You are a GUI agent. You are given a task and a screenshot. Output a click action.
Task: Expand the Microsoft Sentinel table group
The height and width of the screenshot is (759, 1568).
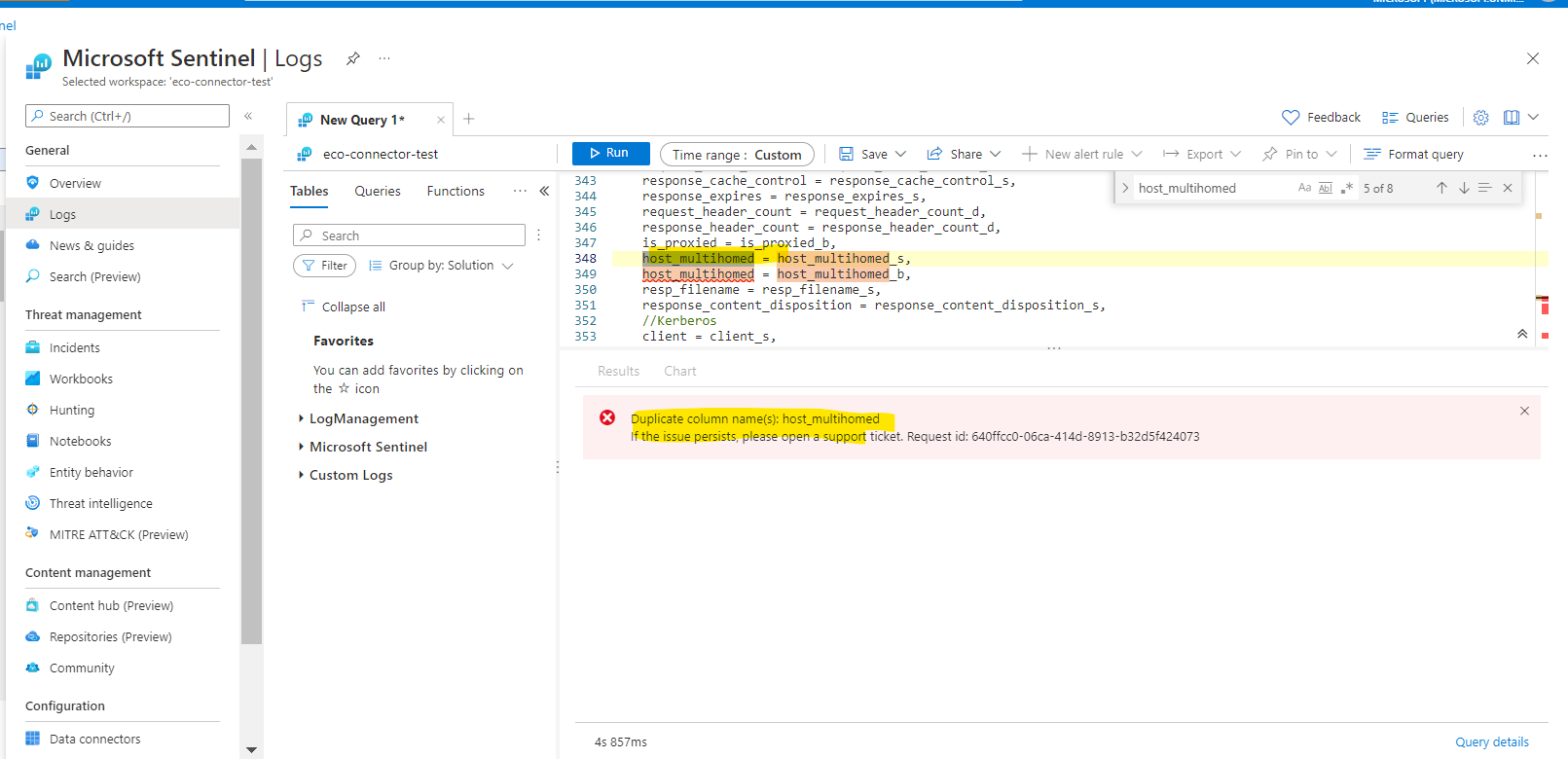pos(362,447)
